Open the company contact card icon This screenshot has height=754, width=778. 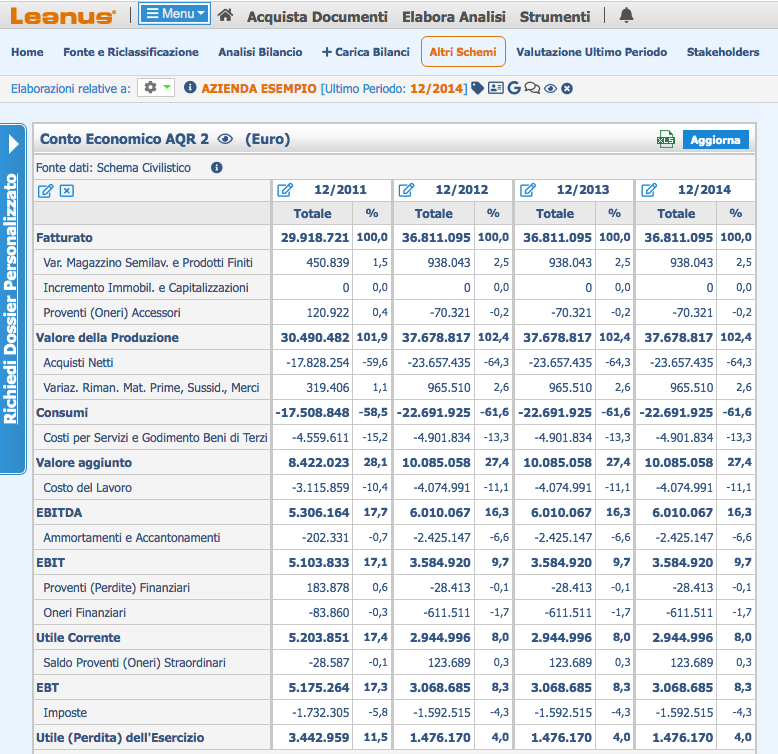(496, 88)
